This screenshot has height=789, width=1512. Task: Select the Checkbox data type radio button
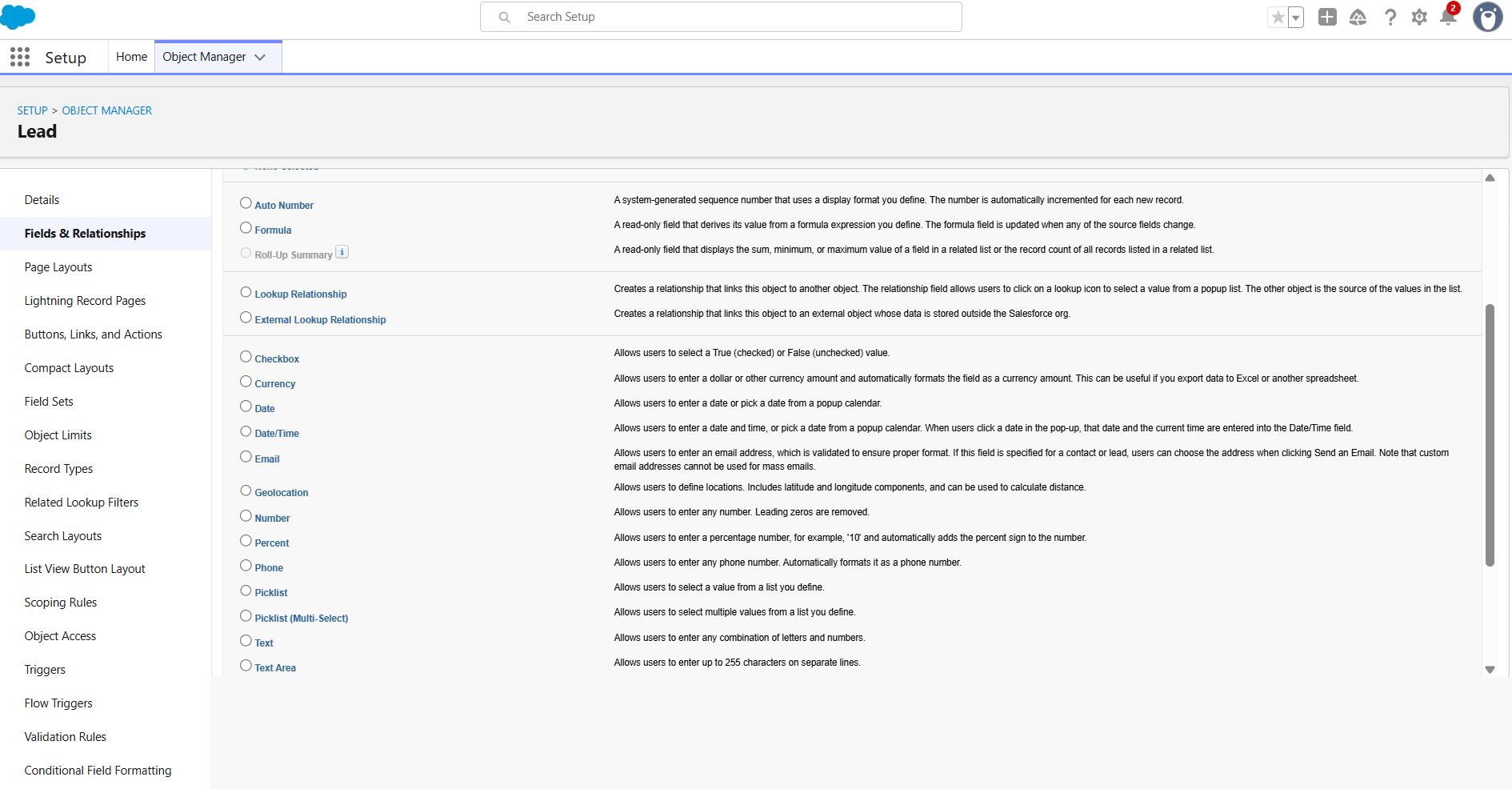tap(246, 357)
